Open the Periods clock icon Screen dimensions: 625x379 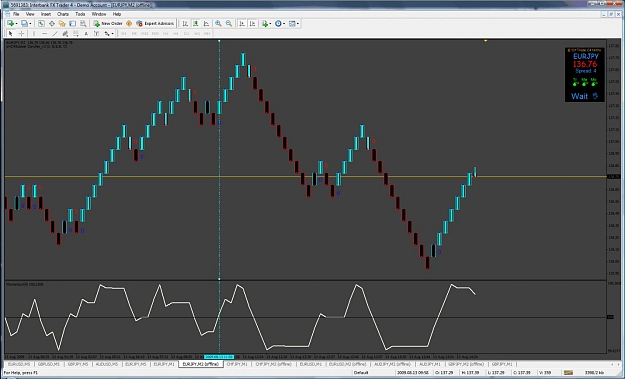tap(278, 24)
